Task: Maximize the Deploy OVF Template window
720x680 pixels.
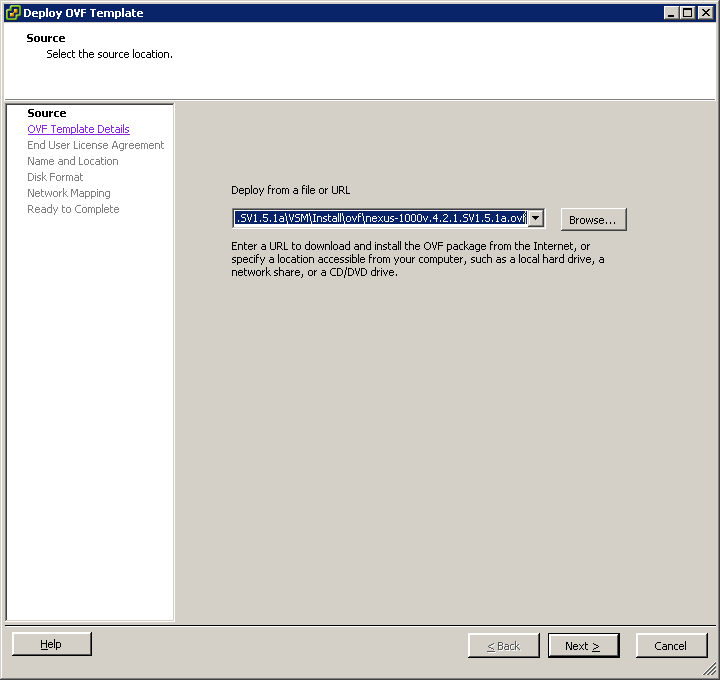Action: [688, 13]
